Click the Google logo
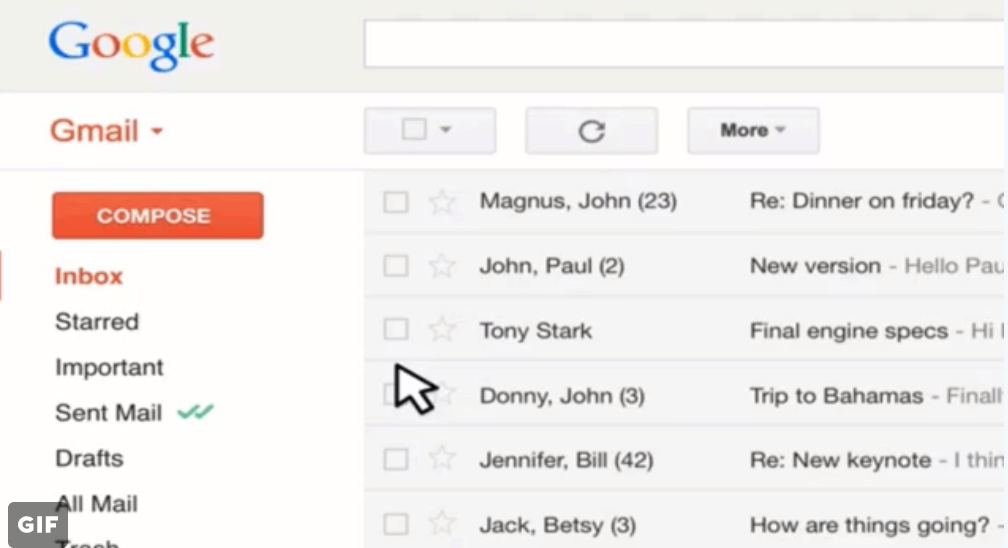The height and width of the screenshot is (548, 1008). click(131, 45)
